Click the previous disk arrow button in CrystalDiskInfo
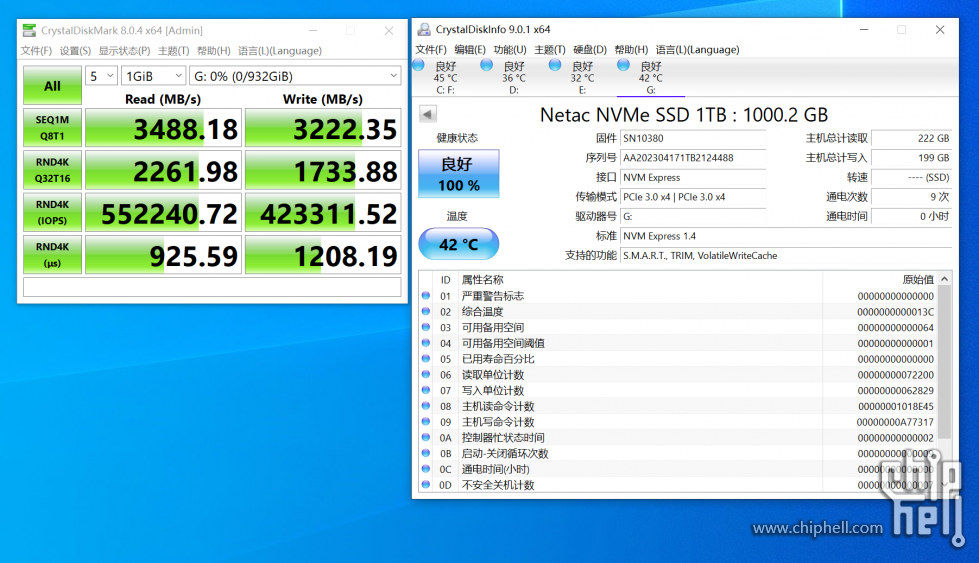This screenshot has height=563, width=979. click(x=428, y=114)
